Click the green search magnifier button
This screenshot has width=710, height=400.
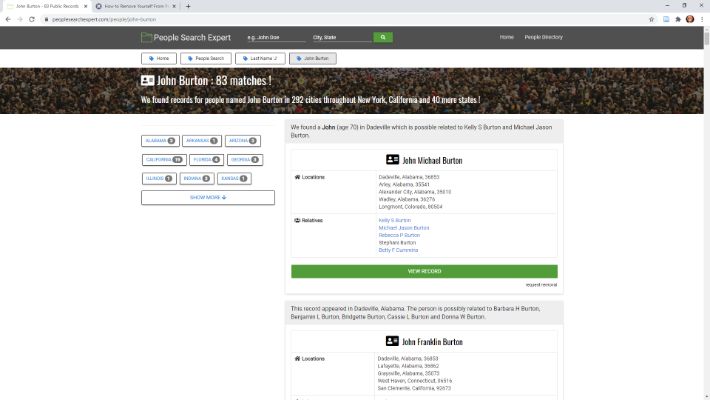(x=383, y=37)
